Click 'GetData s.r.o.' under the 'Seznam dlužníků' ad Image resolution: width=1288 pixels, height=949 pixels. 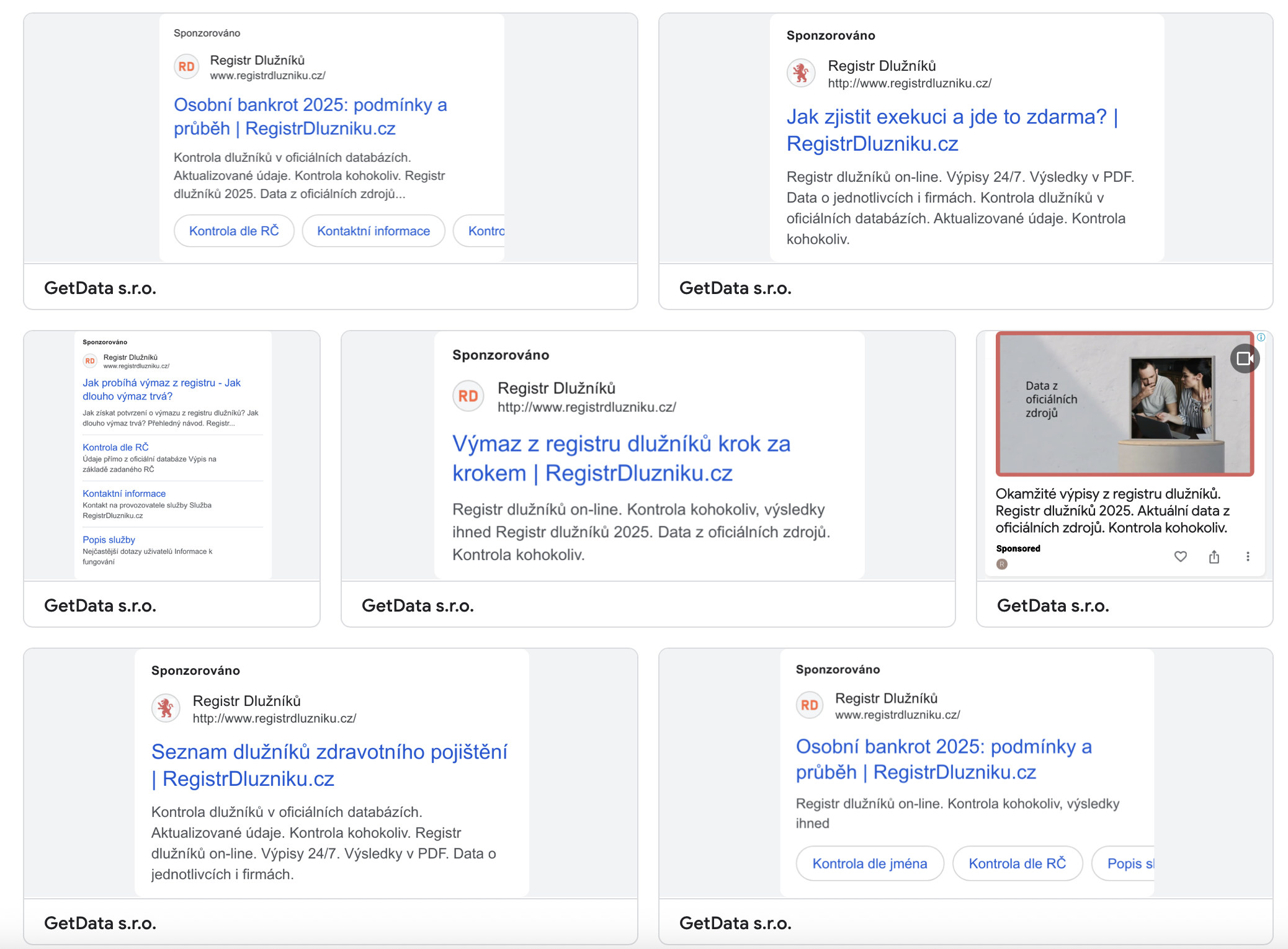100,923
